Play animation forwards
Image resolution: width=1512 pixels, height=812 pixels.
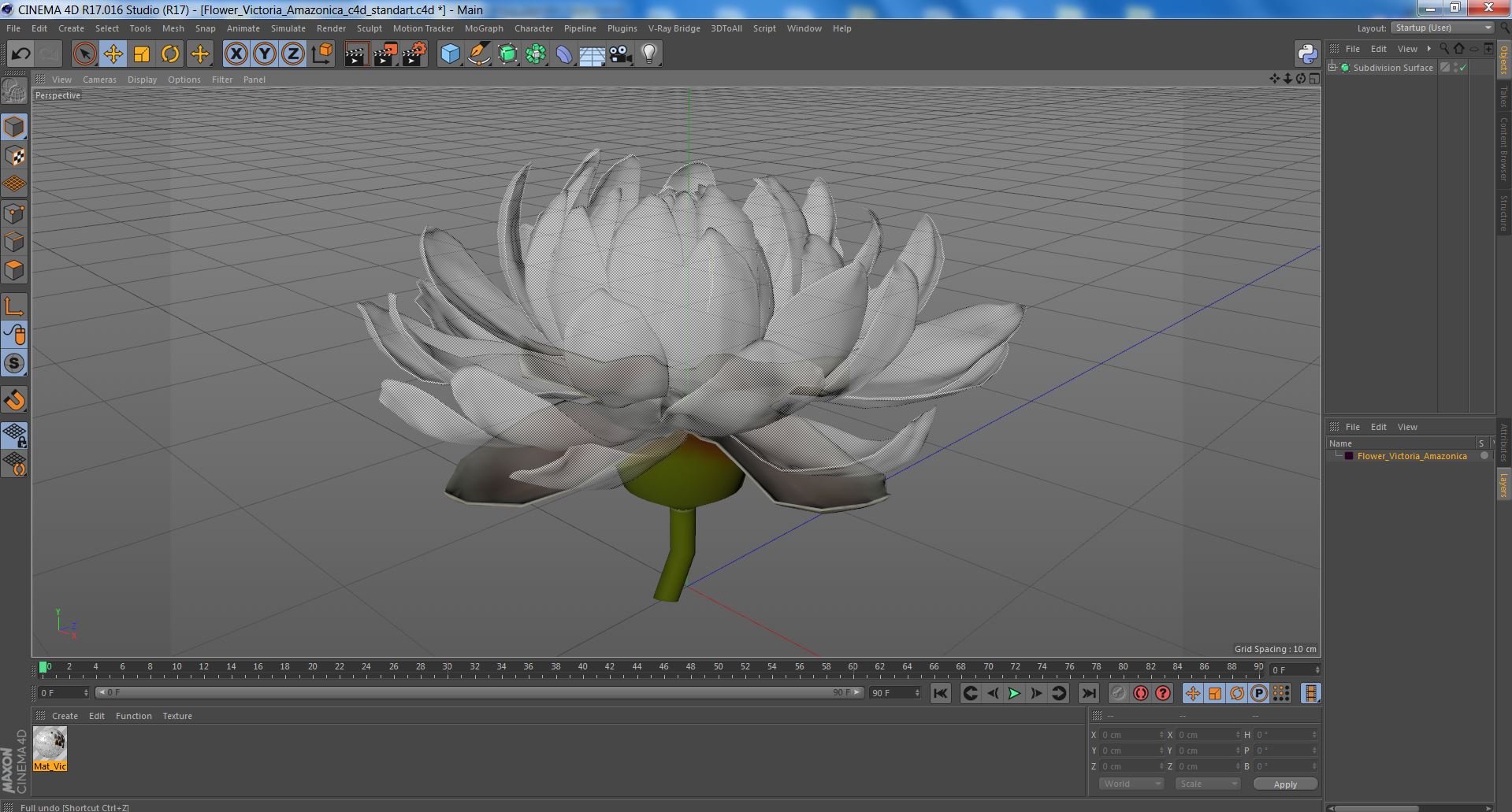coord(1014,693)
